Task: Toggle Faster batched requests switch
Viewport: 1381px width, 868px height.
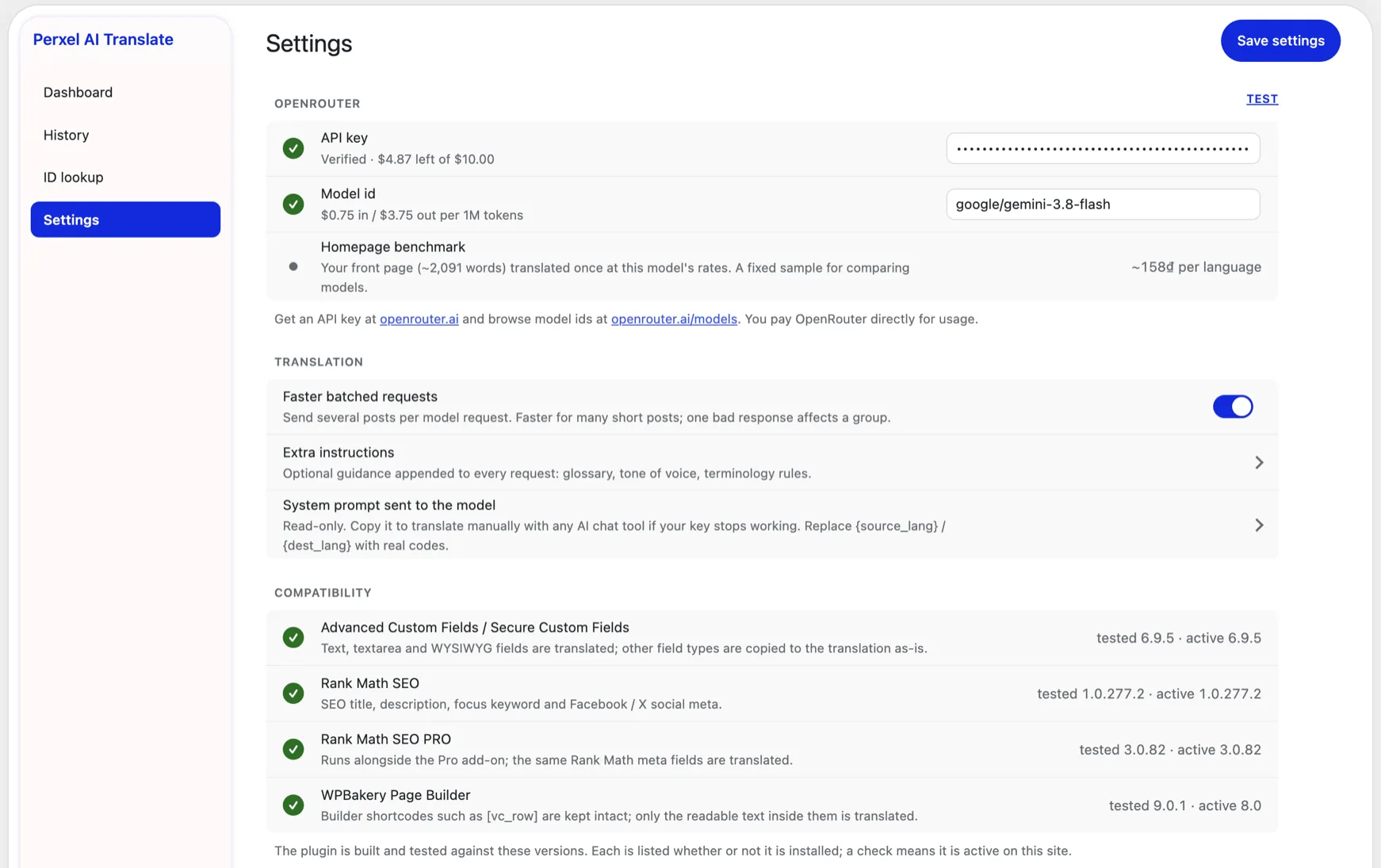Action: 1233,407
